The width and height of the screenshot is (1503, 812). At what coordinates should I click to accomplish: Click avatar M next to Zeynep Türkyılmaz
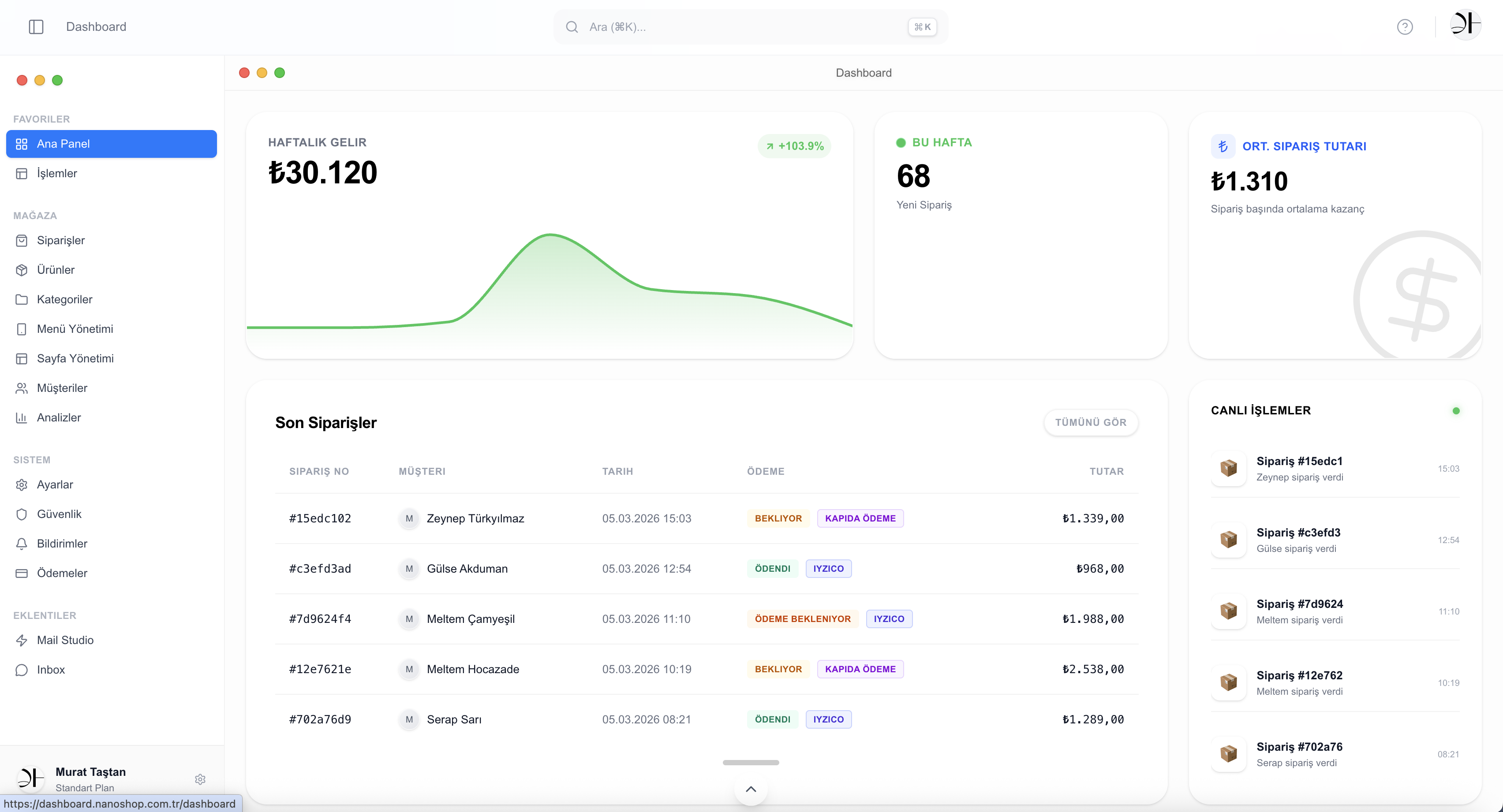[x=409, y=518]
